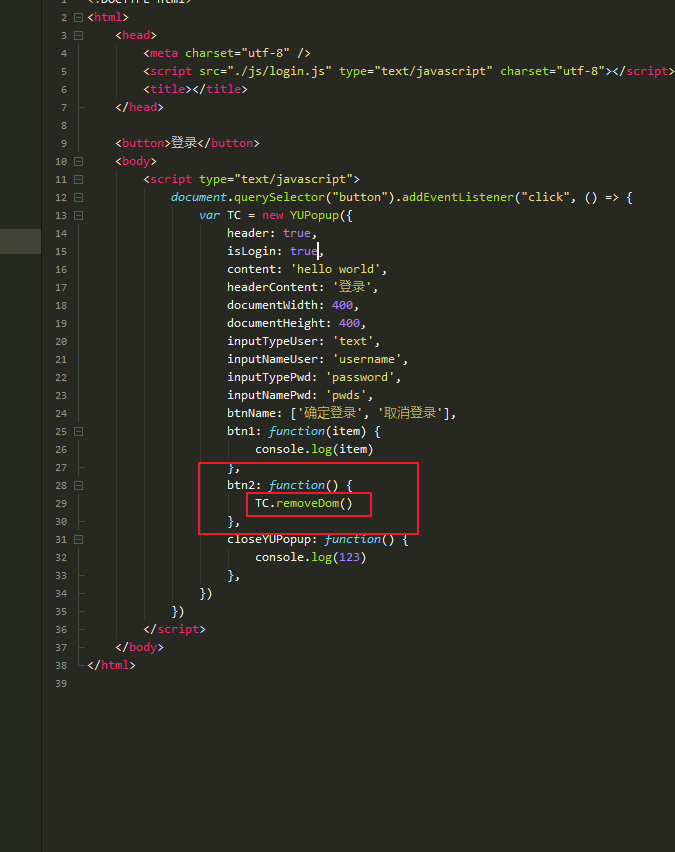Screen dimensions: 675x852
Task: Place cursor on "./js/login.js" script source
Action: coord(279,71)
